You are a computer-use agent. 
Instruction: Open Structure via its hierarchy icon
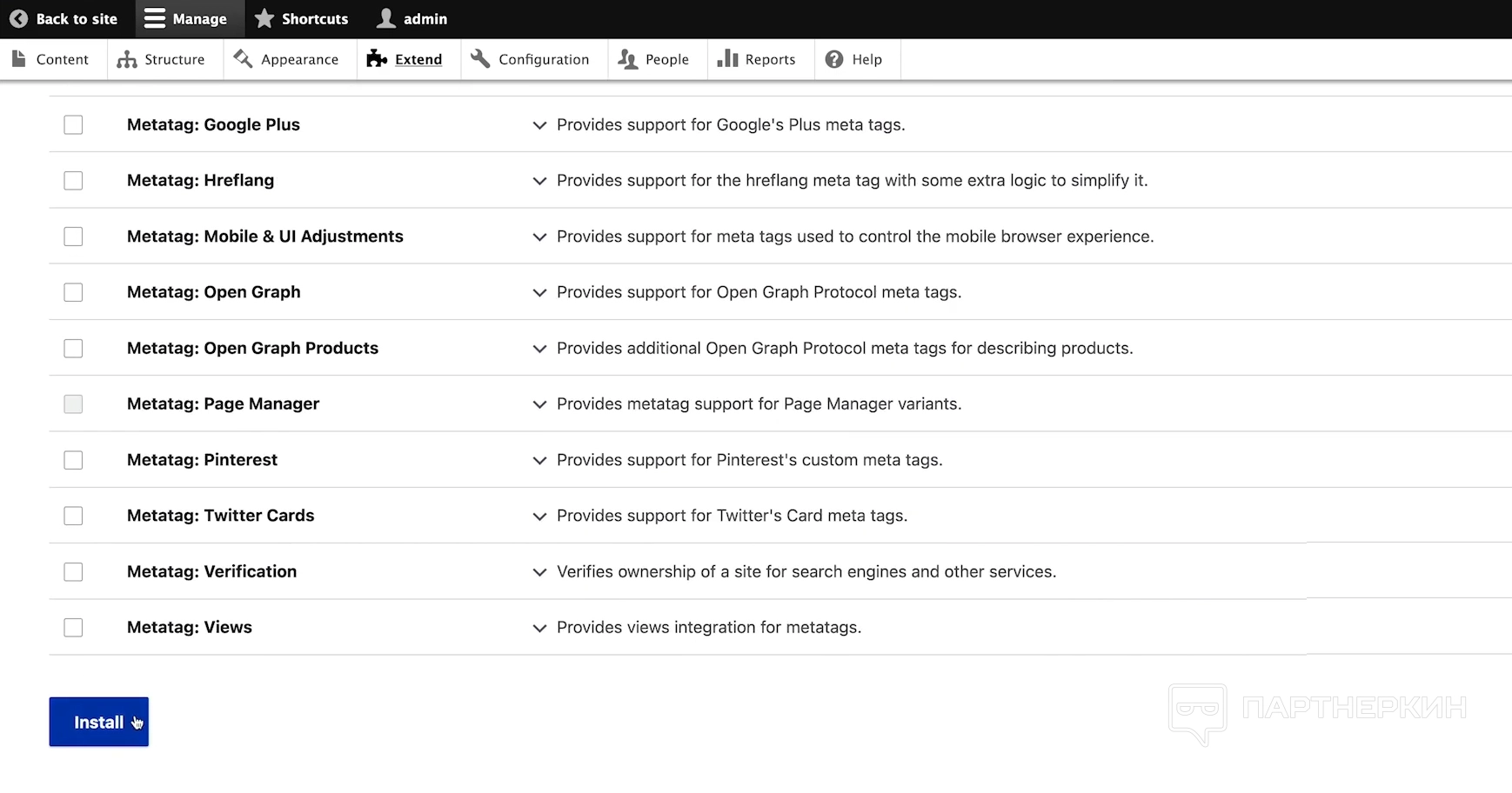tap(127, 59)
